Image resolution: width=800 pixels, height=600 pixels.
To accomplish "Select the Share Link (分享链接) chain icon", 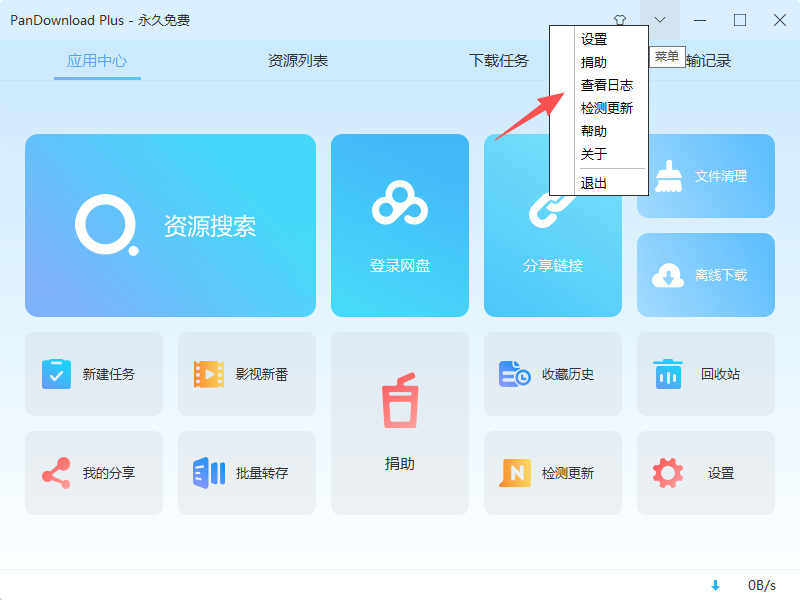I will (553, 210).
